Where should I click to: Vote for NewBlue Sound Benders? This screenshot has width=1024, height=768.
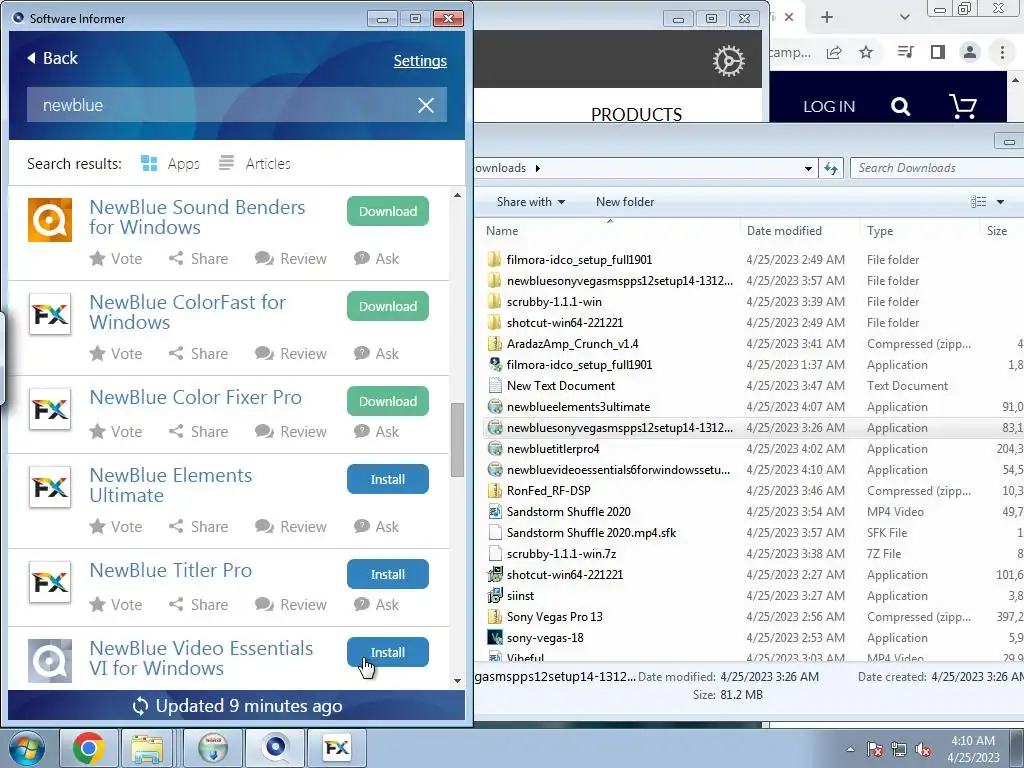(116, 259)
